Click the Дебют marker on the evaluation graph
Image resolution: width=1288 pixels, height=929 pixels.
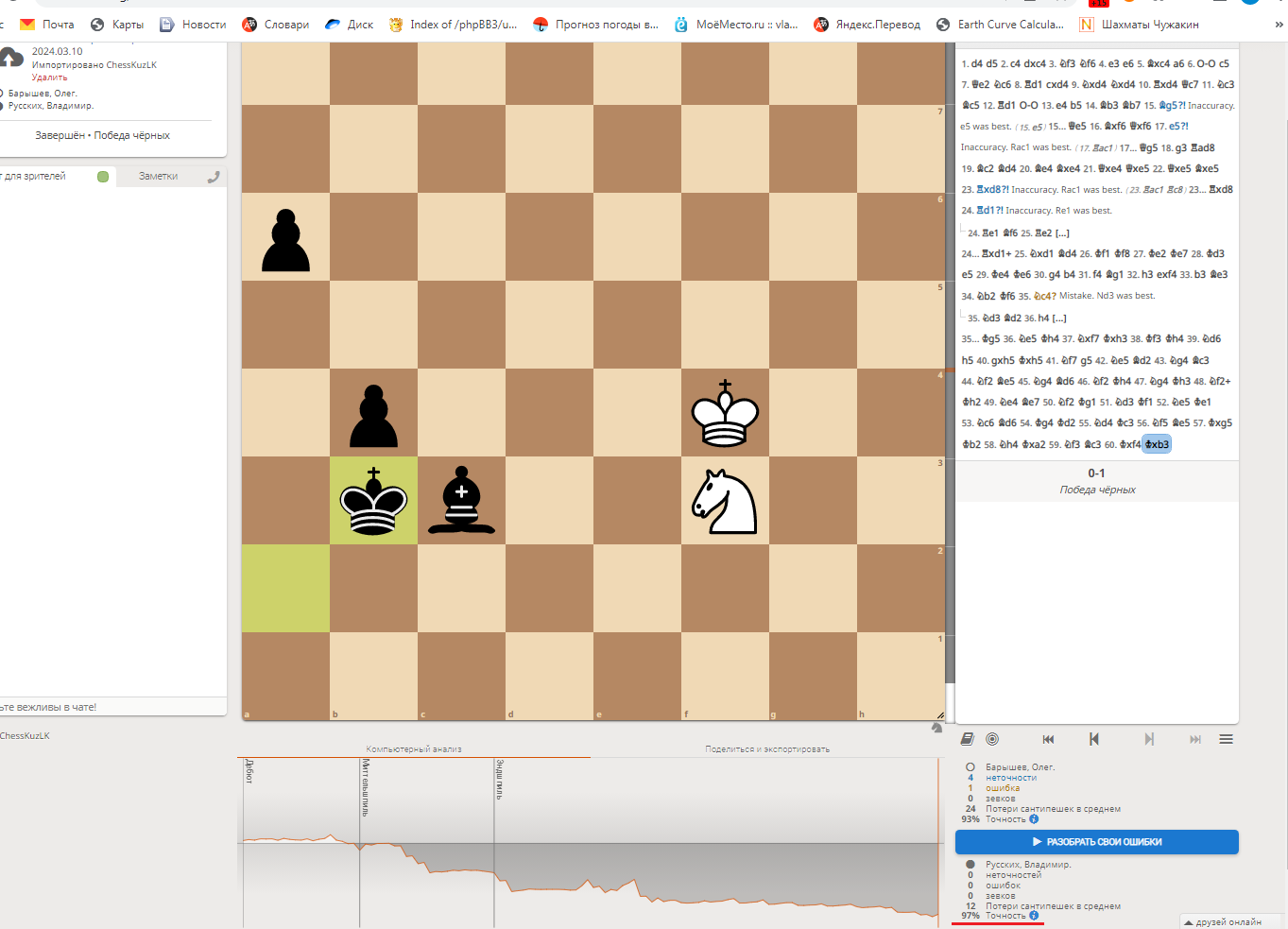point(249,770)
